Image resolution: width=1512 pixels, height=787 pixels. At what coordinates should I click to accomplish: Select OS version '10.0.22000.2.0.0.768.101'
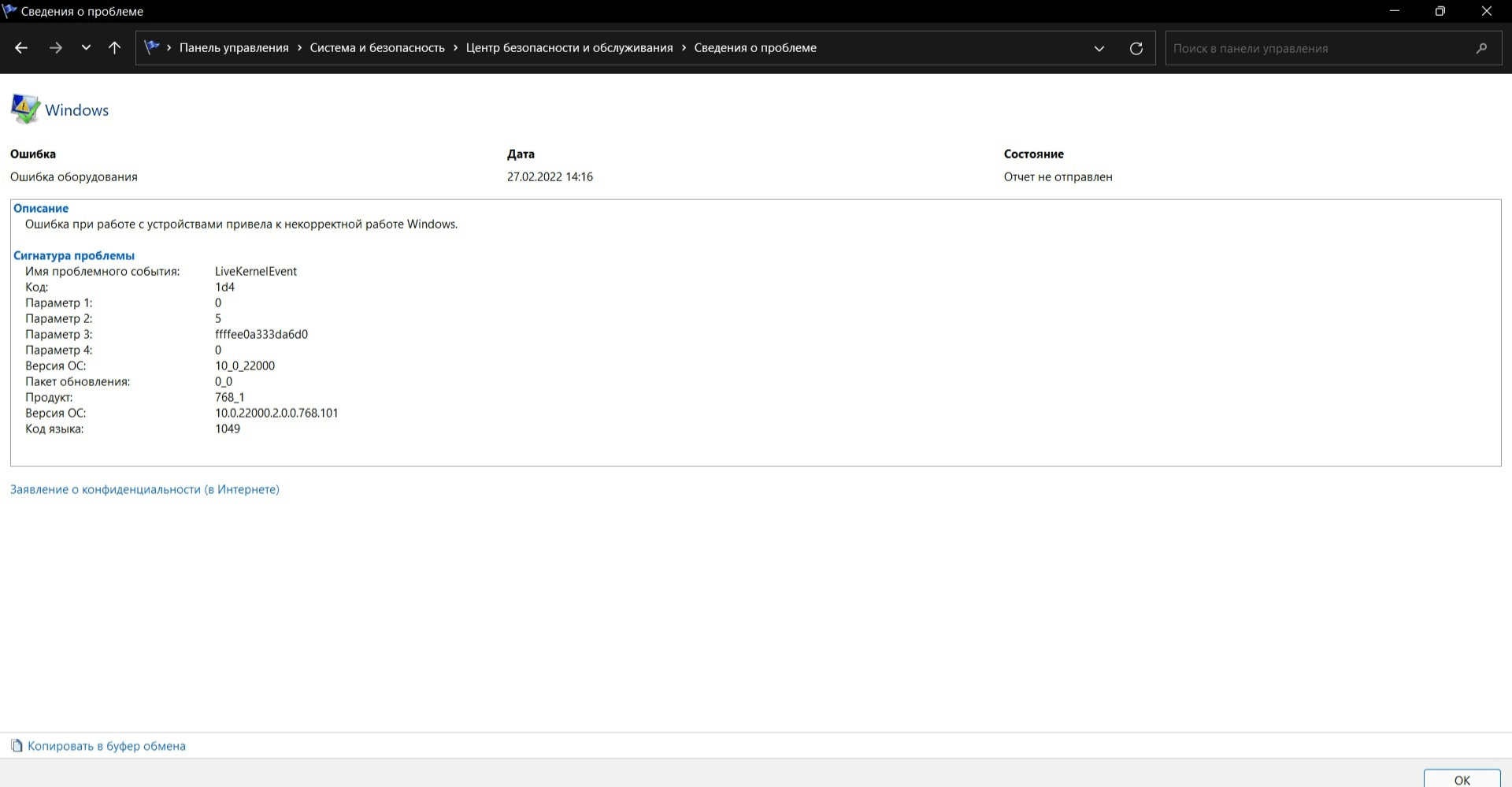[x=276, y=413]
